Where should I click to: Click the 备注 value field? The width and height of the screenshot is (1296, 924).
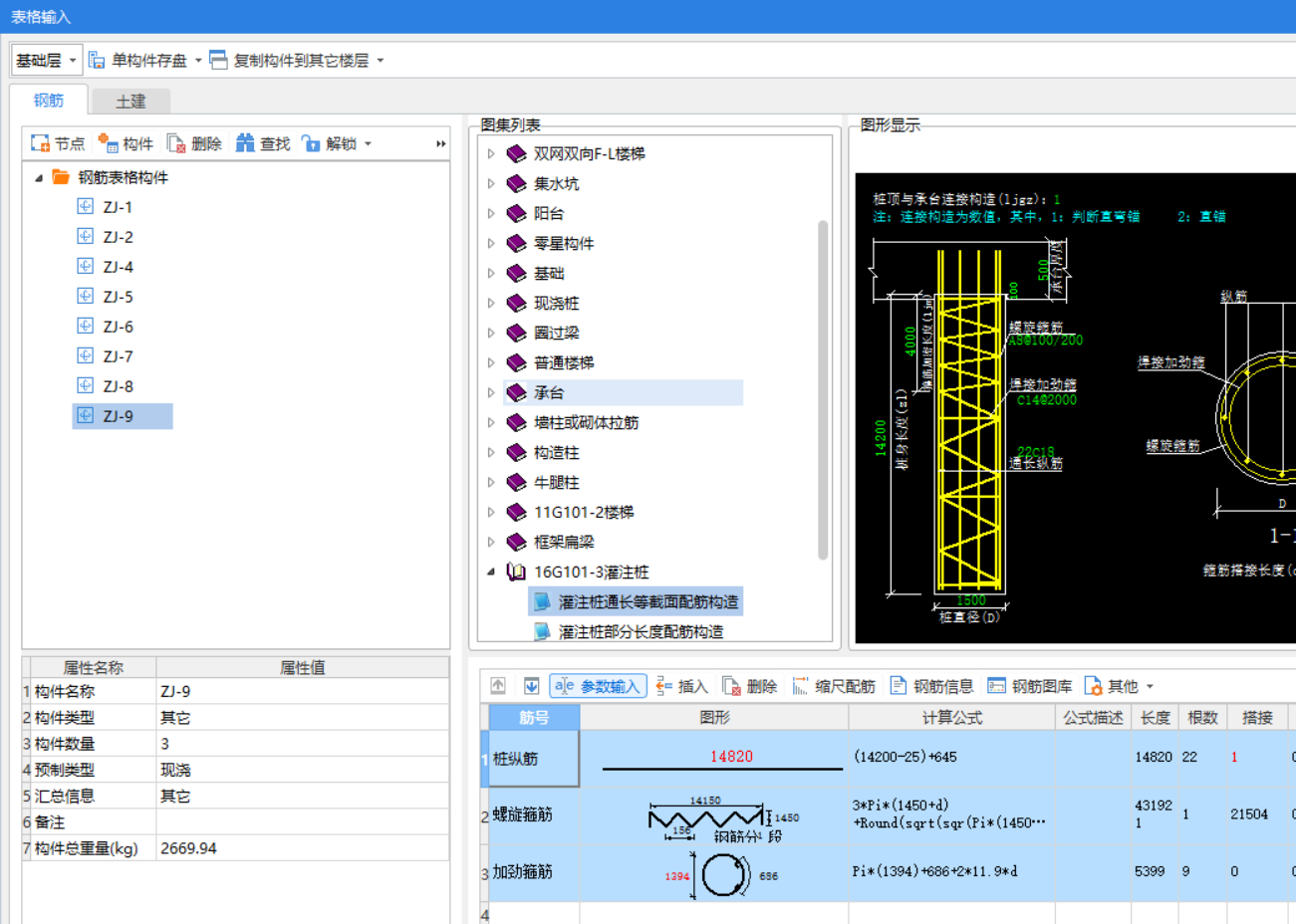point(302,822)
